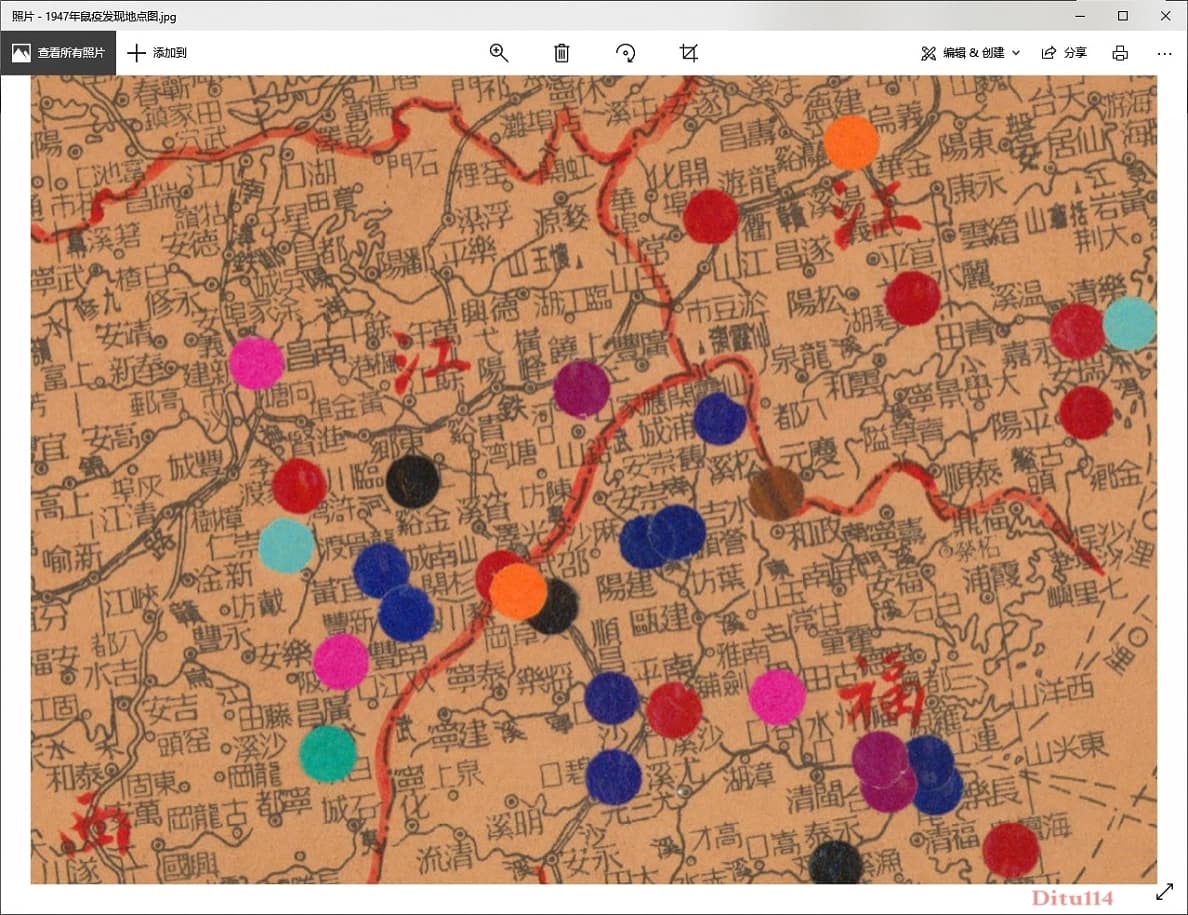
Task: Minimize the Photos window
Action: pos(1080,15)
